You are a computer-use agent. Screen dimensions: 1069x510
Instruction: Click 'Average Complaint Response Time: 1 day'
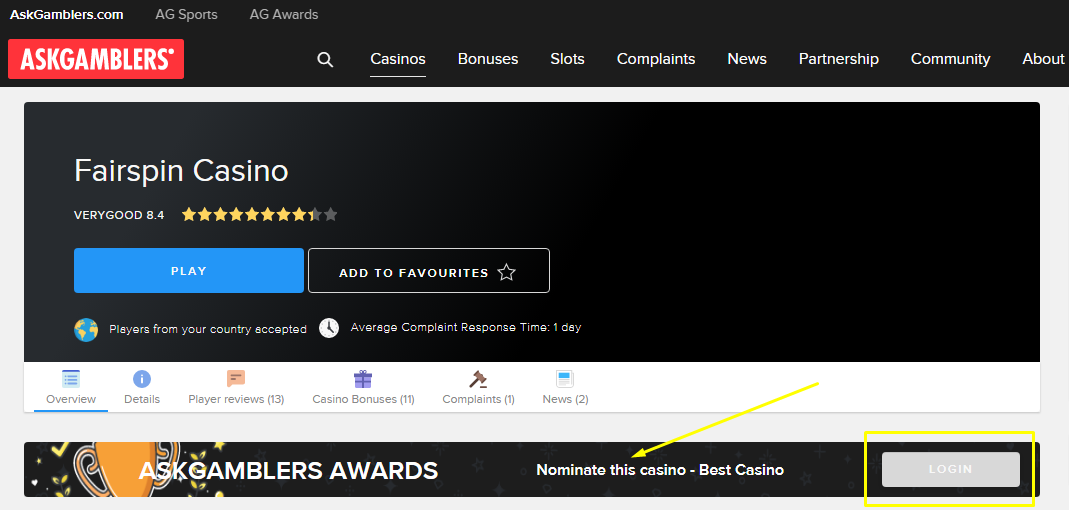coord(466,327)
